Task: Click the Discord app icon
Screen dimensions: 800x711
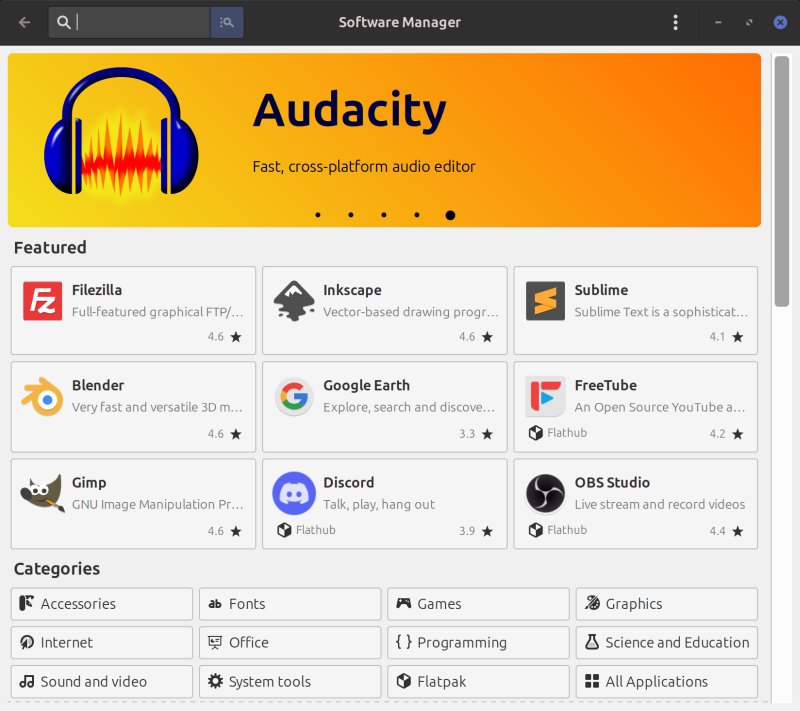Action: click(x=294, y=493)
